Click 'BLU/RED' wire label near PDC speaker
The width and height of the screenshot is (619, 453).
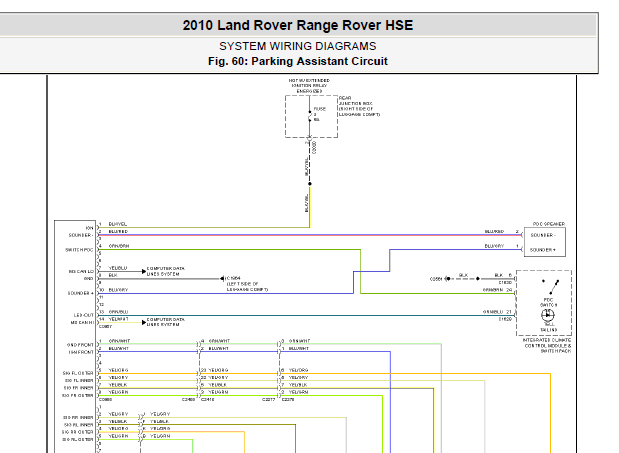click(494, 232)
